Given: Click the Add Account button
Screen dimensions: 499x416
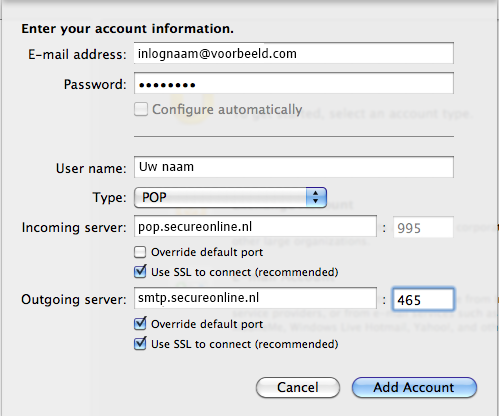Looking at the screenshot, I should point(414,387).
